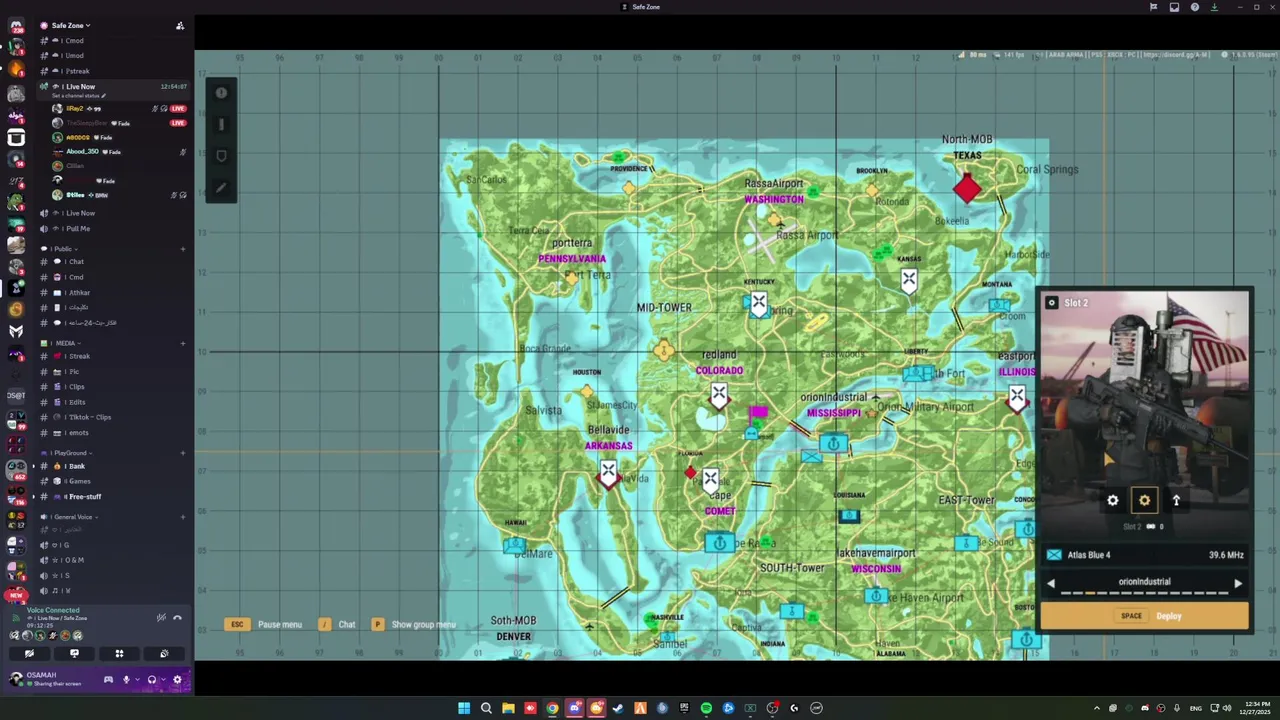This screenshot has height=720, width=1280.
Task: Mute the microphone in Discord user panel
Action: coord(126,679)
